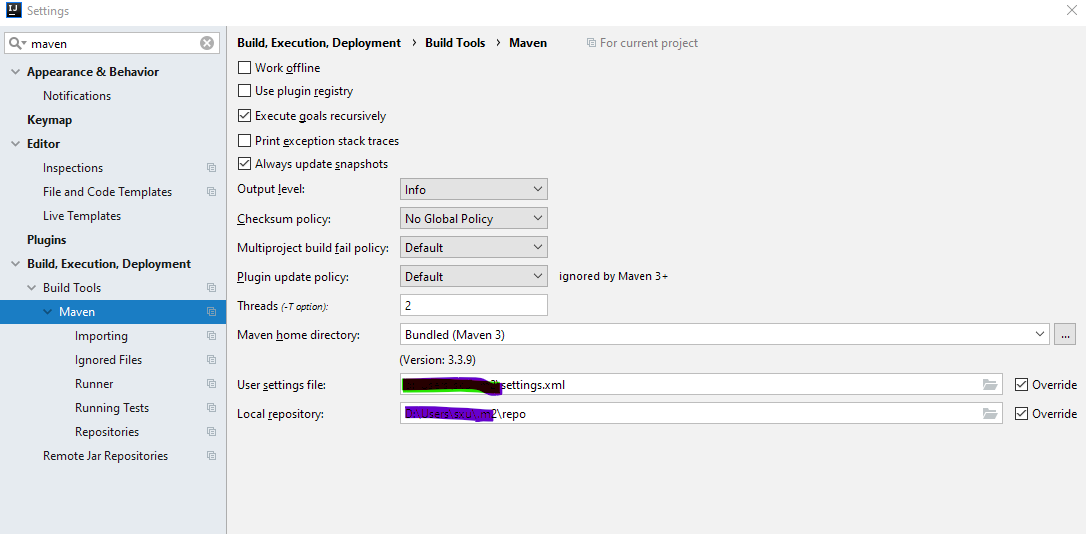Collapse the Maven tree node

[x=47, y=312]
